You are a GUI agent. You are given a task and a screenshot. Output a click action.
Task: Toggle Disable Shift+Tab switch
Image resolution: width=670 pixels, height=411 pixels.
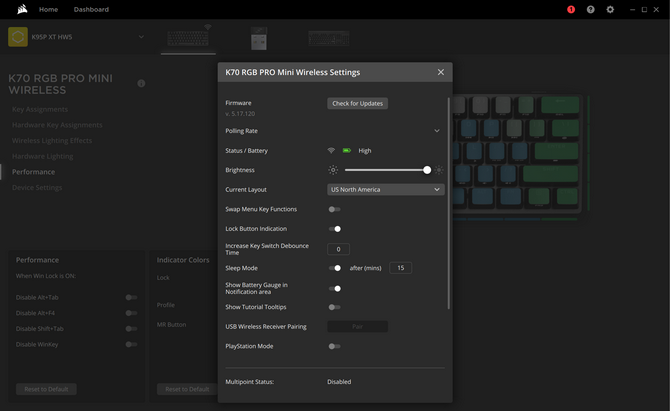pyautogui.click(x=132, y=329)
